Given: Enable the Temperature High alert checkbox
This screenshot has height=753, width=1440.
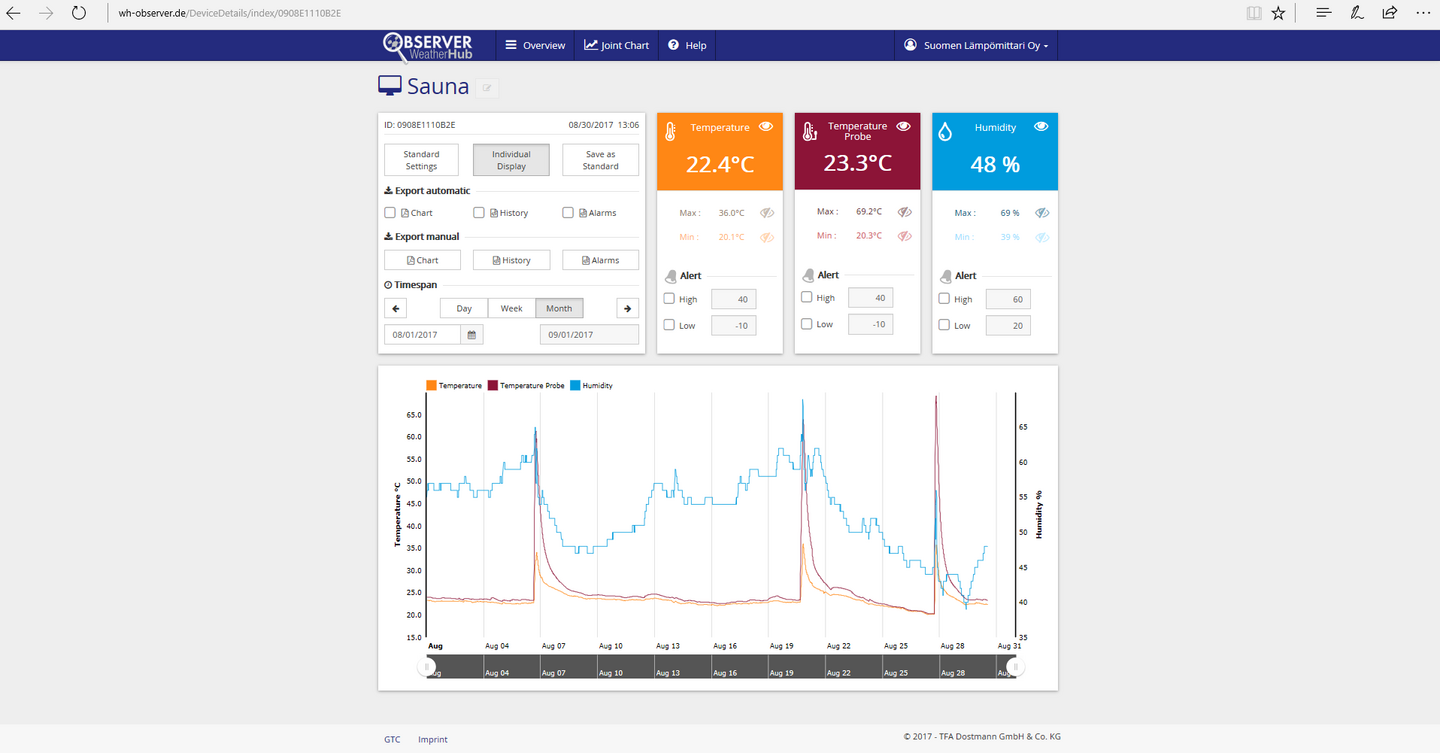Looking at the screenshot, I should coord(670,299).
